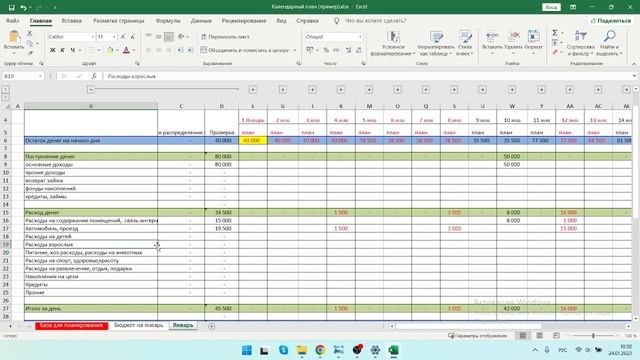The image size is (640, 360).
Task: Open the borders dropdown arrow
Action: coord(99,50)
